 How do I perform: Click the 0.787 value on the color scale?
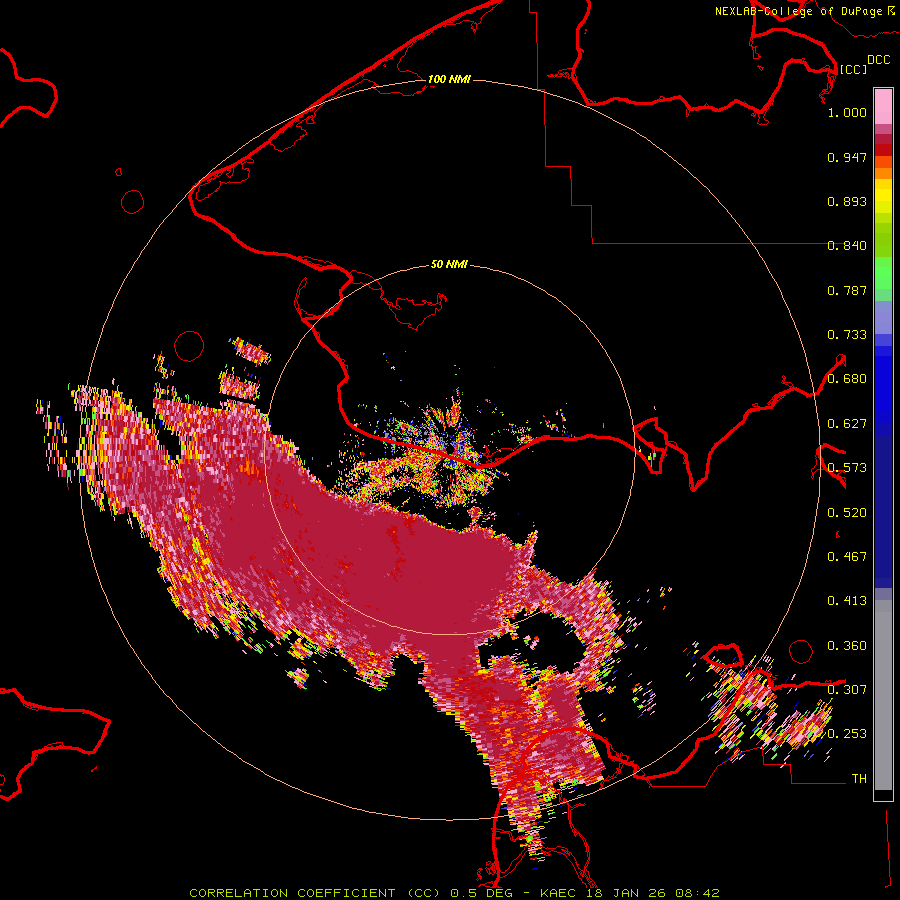pos(847,290)
